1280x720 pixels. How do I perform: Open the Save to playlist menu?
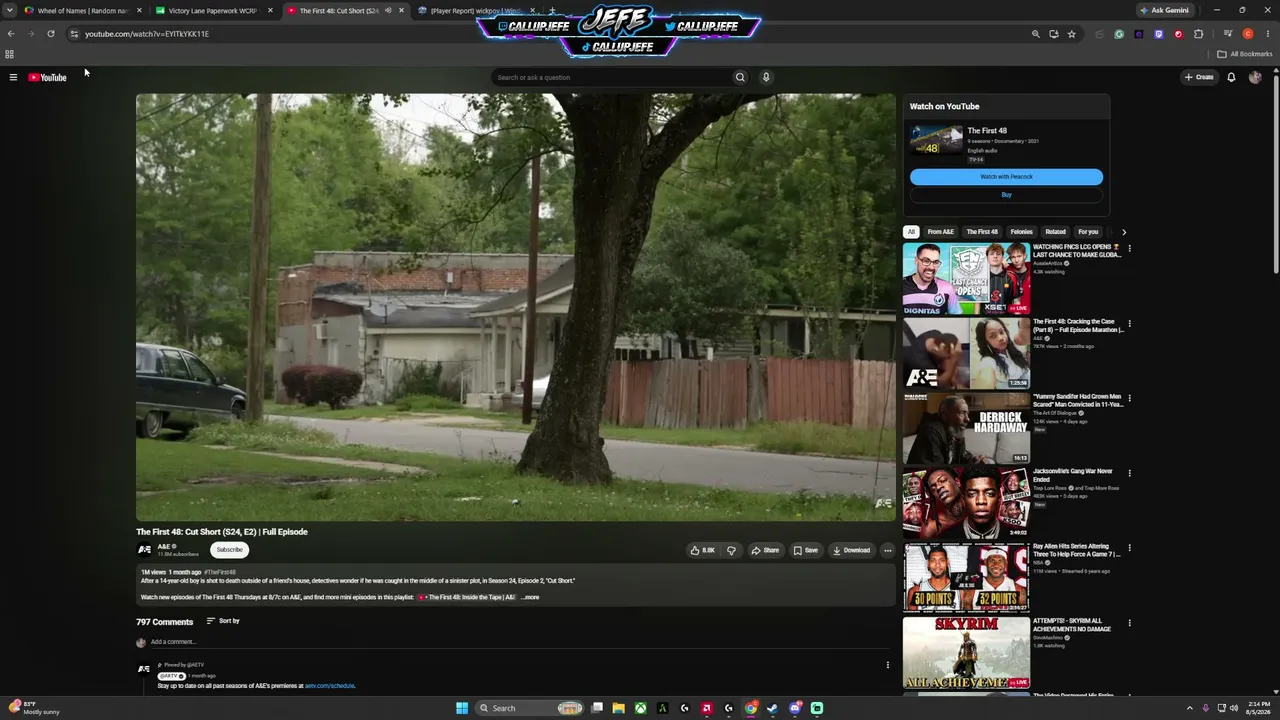tap(805, 550)
